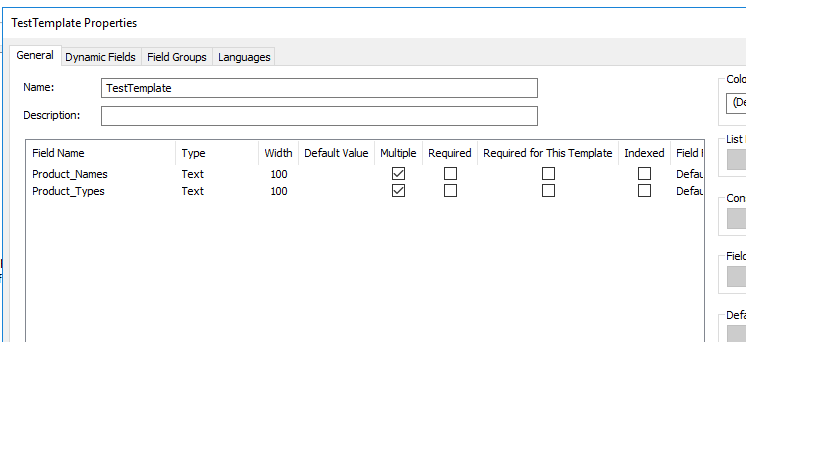The image size is (816, 460).
Task: Click the Type column header
Action: [x=193, y=153]
